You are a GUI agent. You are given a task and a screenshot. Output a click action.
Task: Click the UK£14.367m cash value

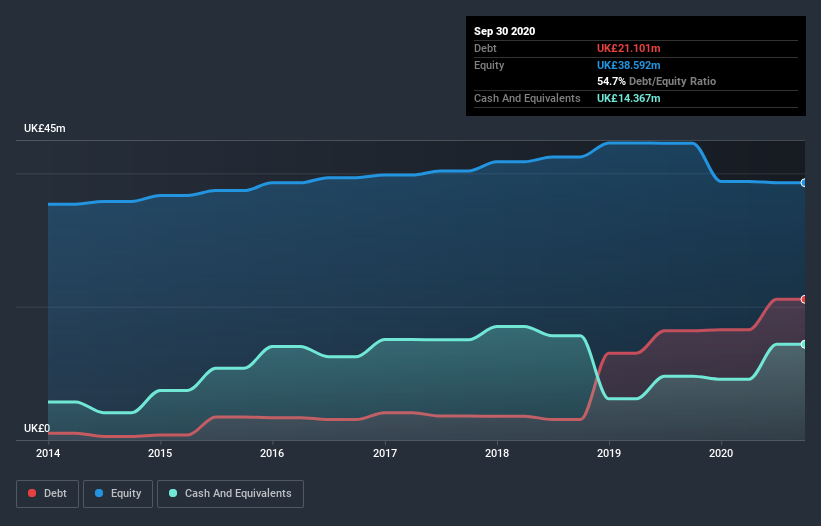point(628,98)
